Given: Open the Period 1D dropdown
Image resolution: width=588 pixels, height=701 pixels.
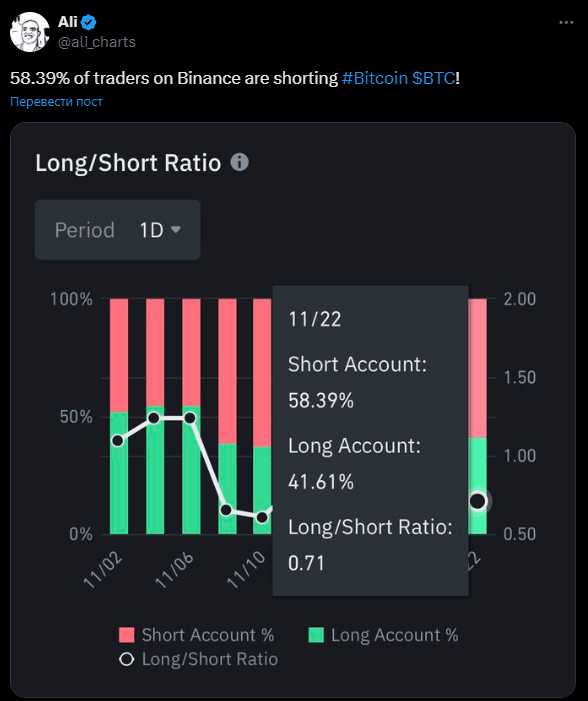Looking at the screenshot, I should click(x=118, y=230).
